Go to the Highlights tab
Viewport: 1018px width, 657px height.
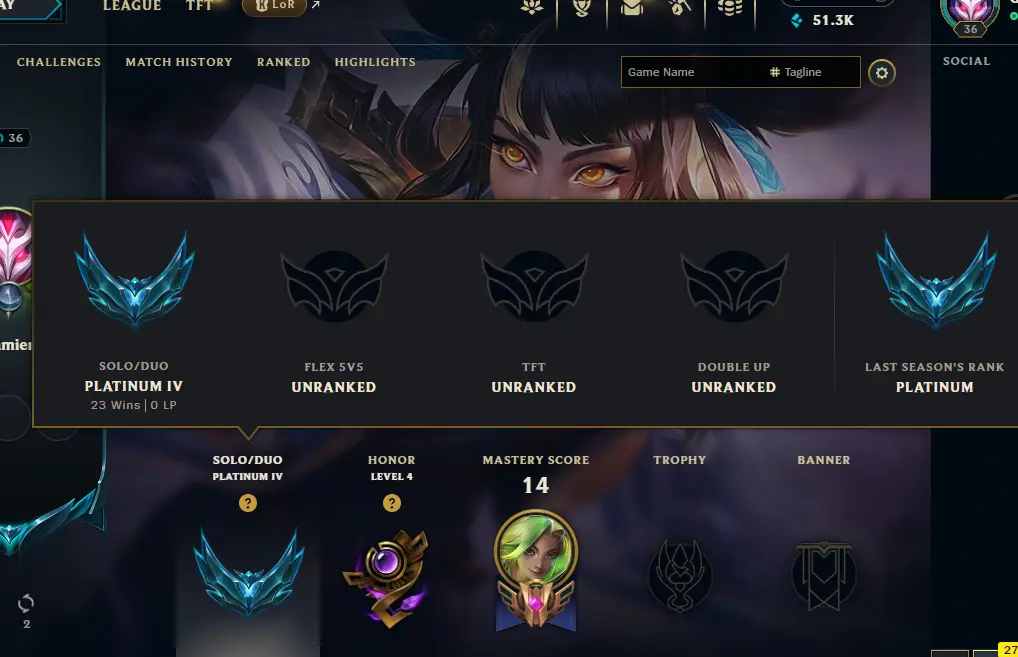tap(375, 62)
